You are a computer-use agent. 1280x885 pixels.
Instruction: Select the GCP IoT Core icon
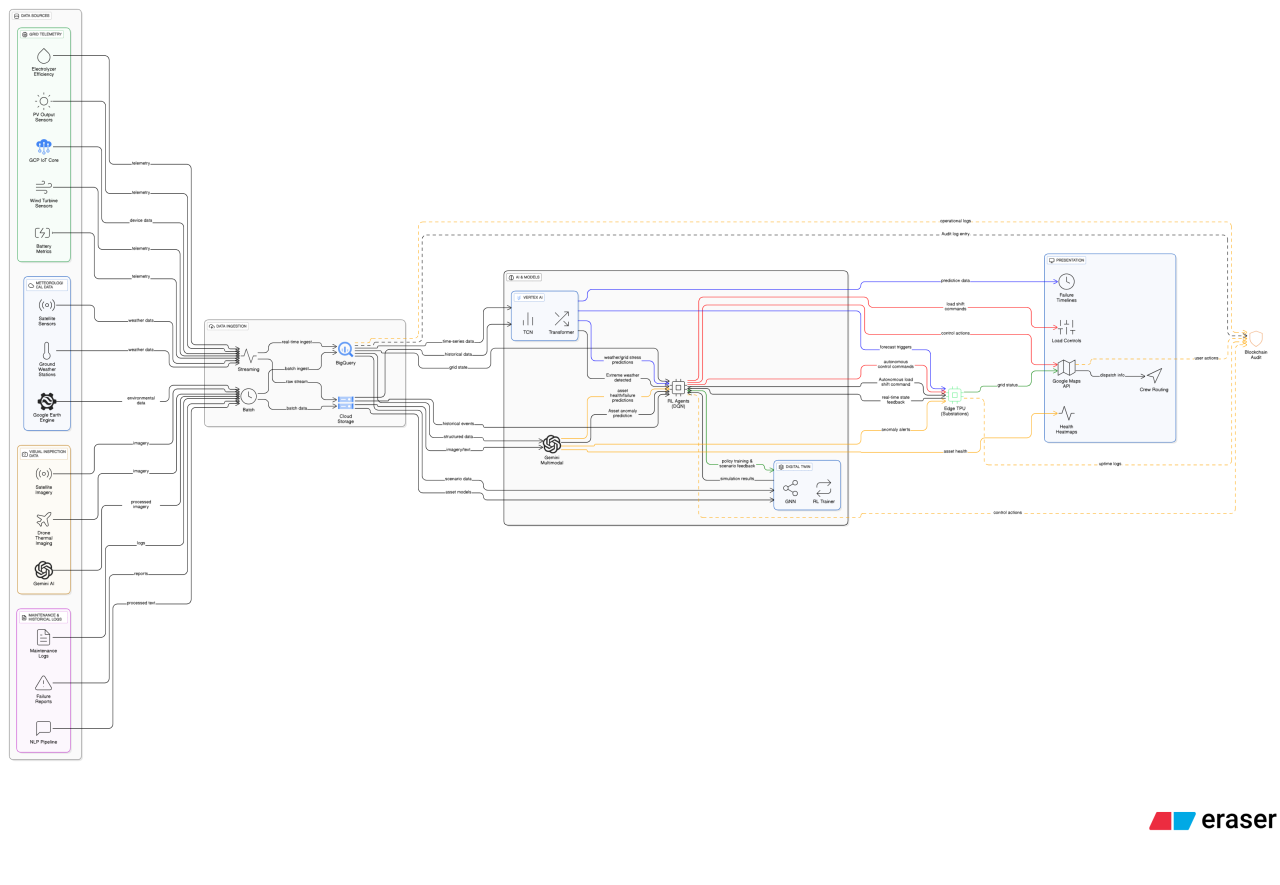coord(43,144)
